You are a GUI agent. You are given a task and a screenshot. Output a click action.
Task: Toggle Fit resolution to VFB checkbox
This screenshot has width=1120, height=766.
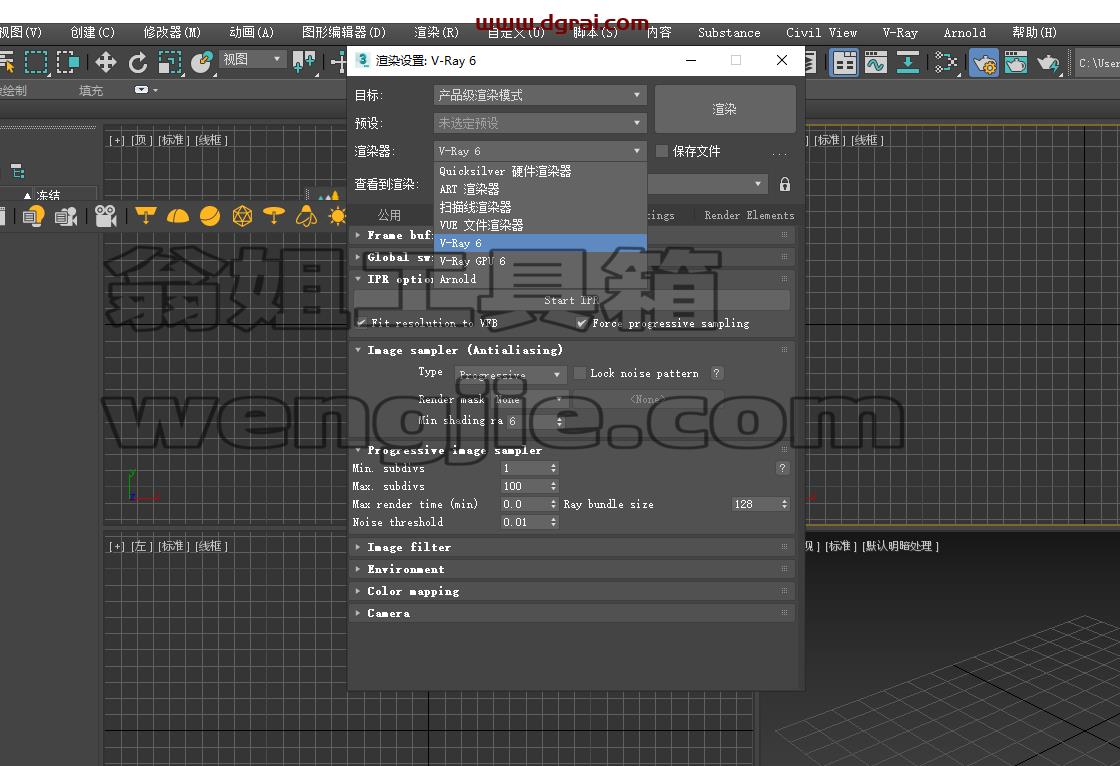pyautogui.click(x=363, y=323)
